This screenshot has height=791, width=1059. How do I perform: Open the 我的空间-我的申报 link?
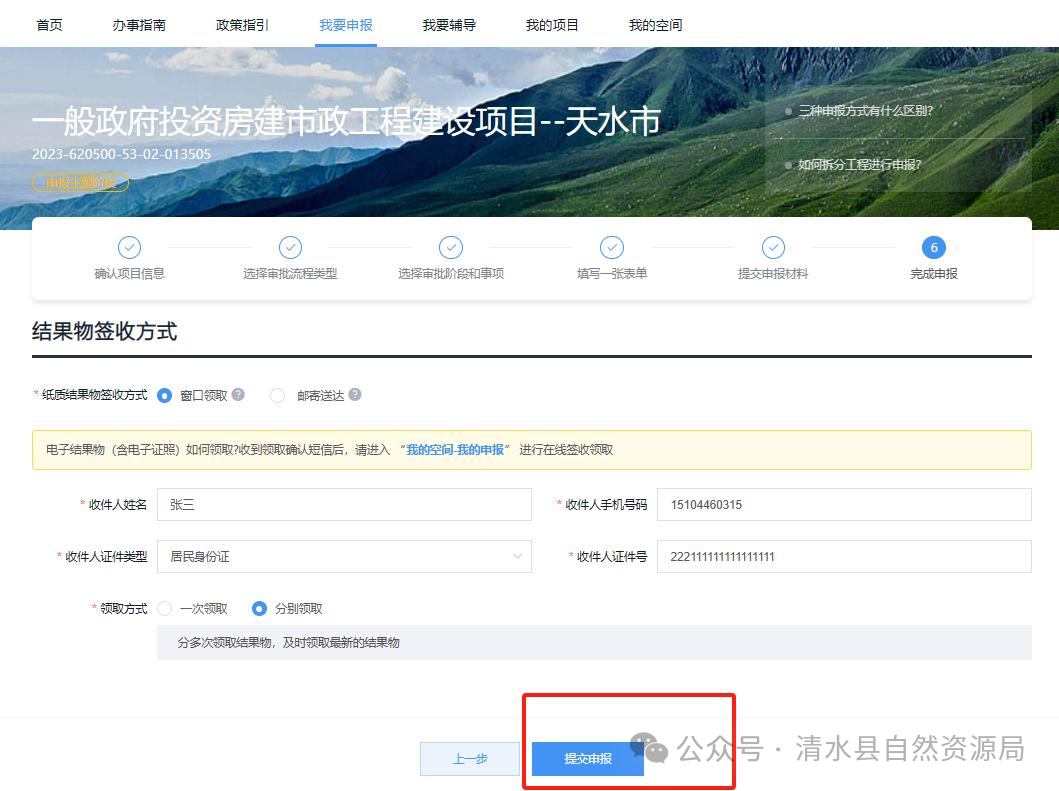455,450
